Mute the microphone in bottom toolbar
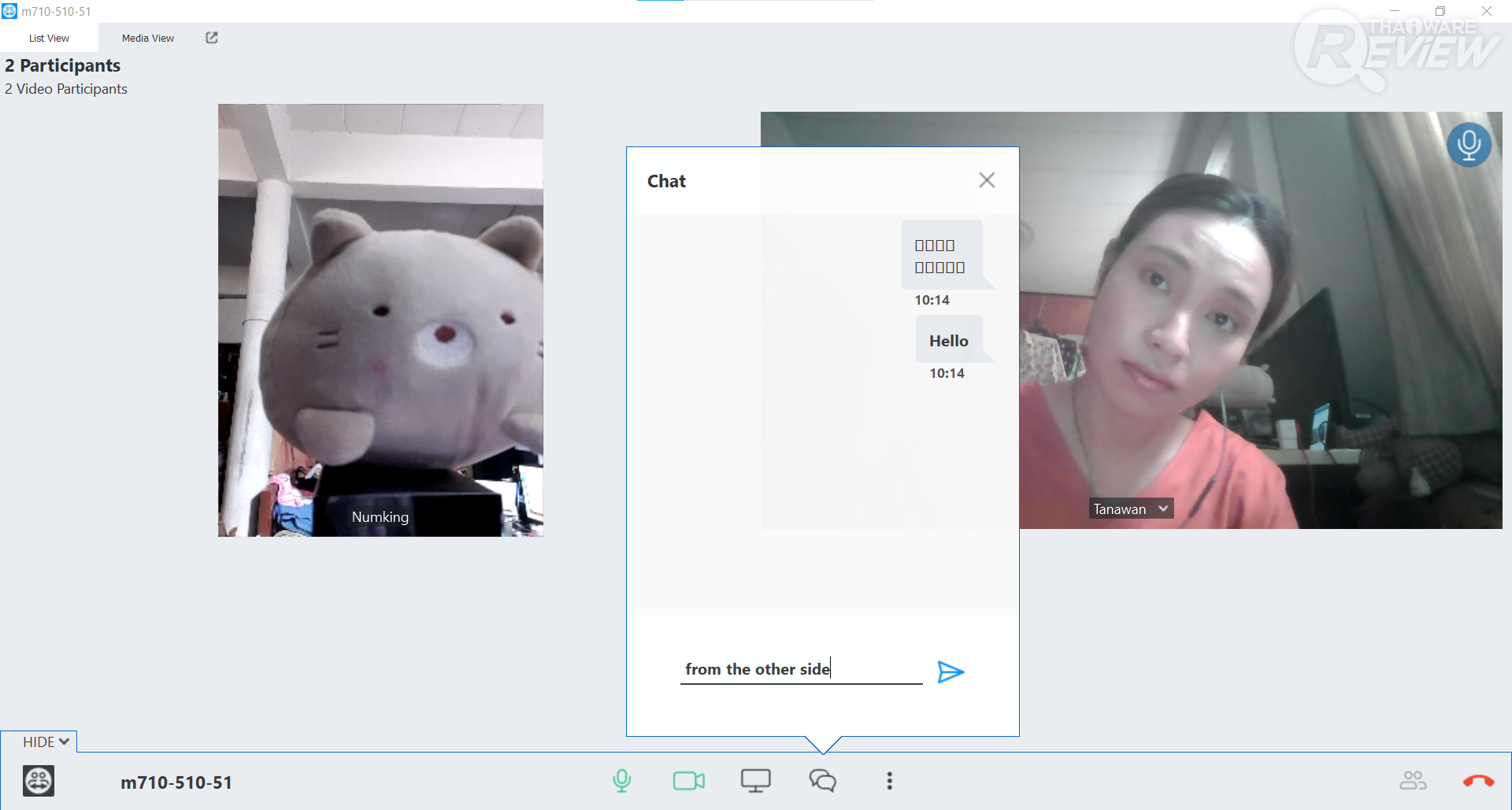This screenshot has height=810, width=1512. click(x=622, y=781)
